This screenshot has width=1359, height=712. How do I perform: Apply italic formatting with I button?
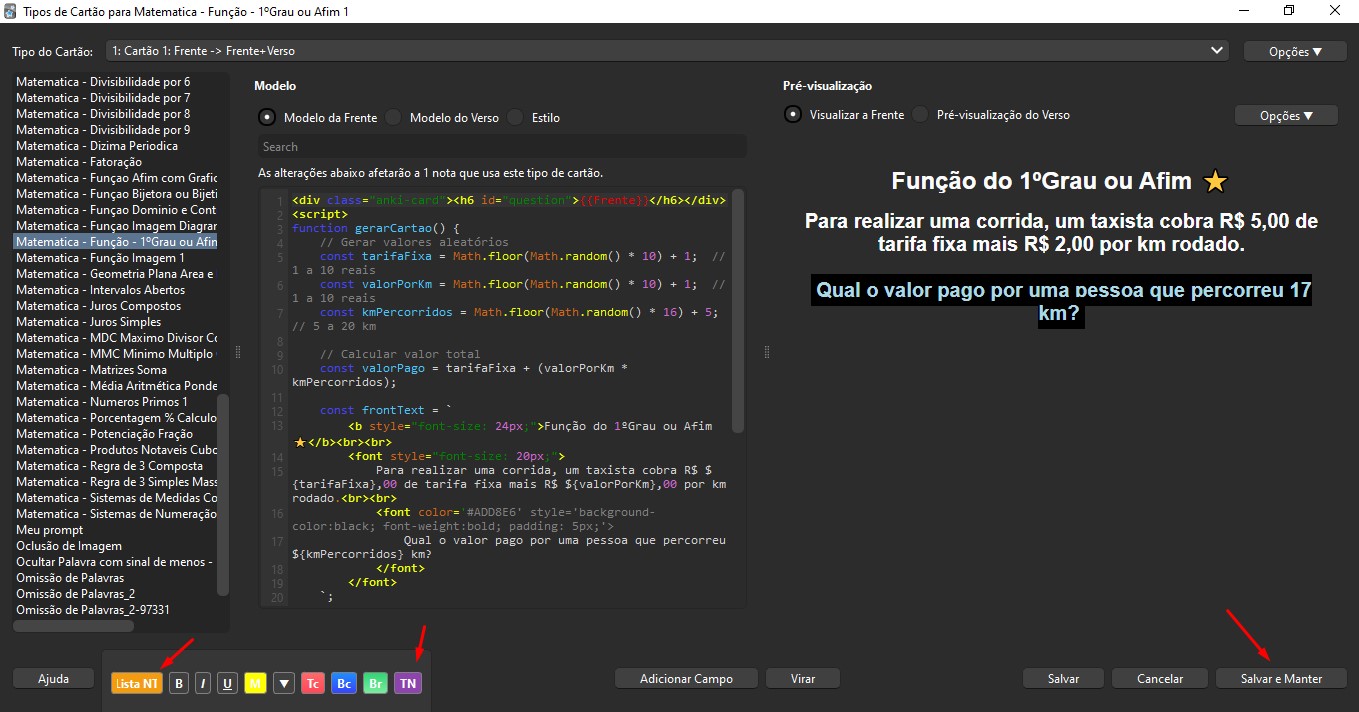coord(203,683)
